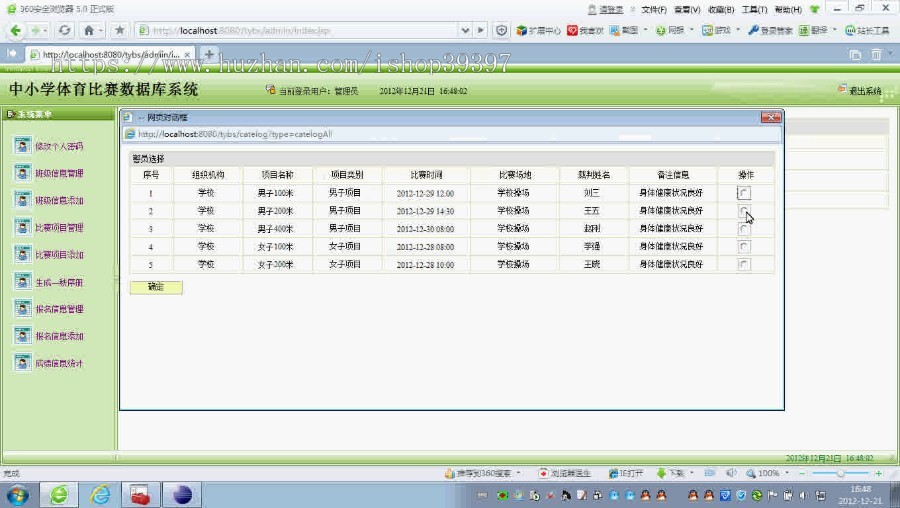Click the favorites star icon
Image resolution: width=900 pixels, height=508 pixels.
(119, 30)
